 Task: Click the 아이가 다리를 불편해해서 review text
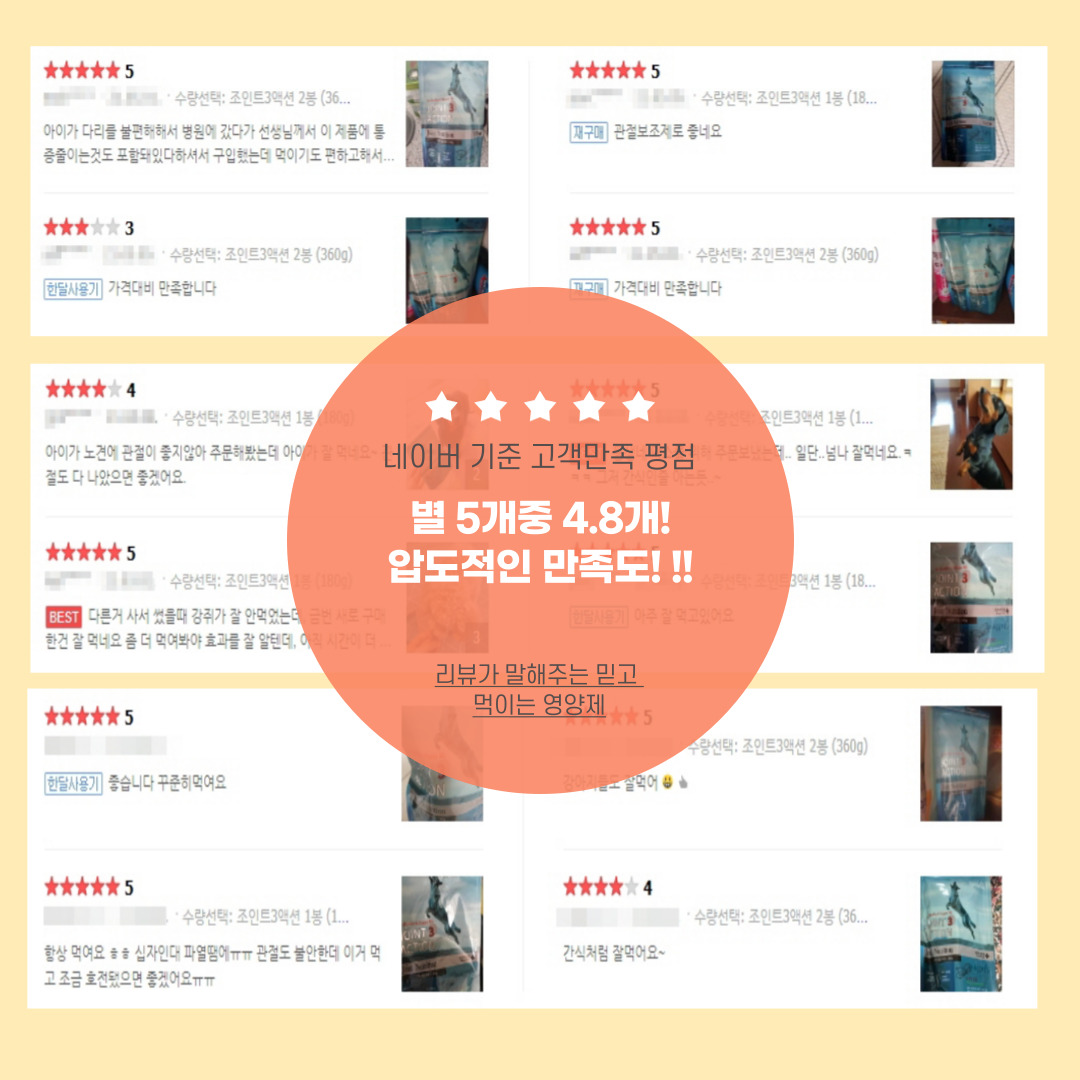click(x=218, y=144)
